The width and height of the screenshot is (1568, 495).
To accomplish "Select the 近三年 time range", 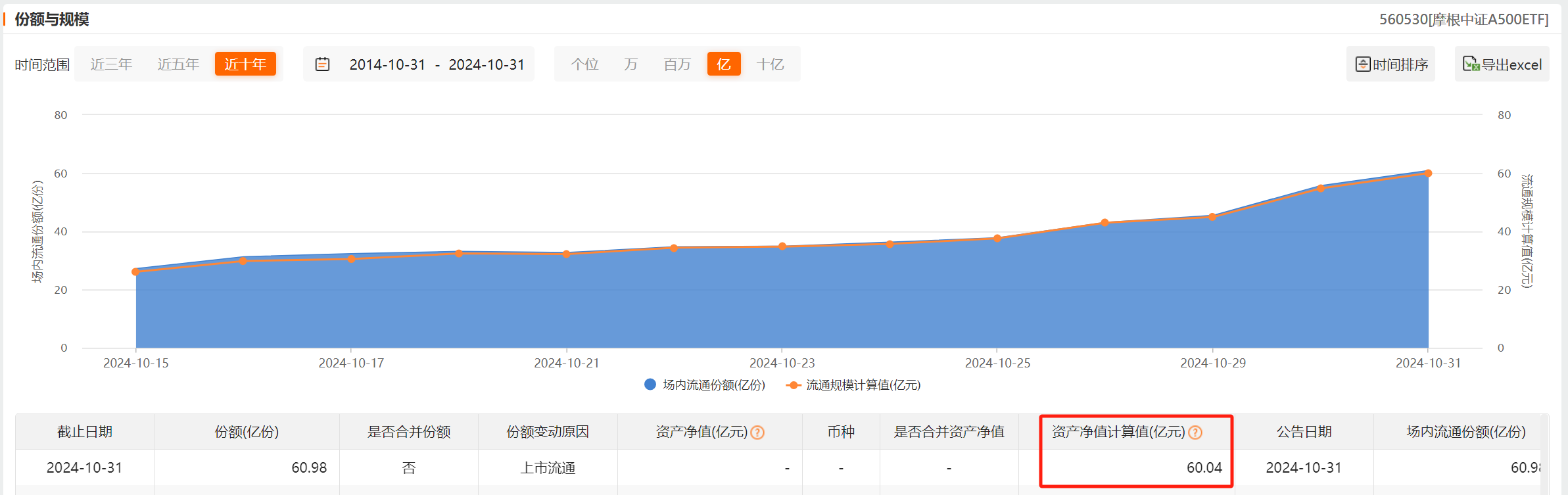I will tap(111, 64).
